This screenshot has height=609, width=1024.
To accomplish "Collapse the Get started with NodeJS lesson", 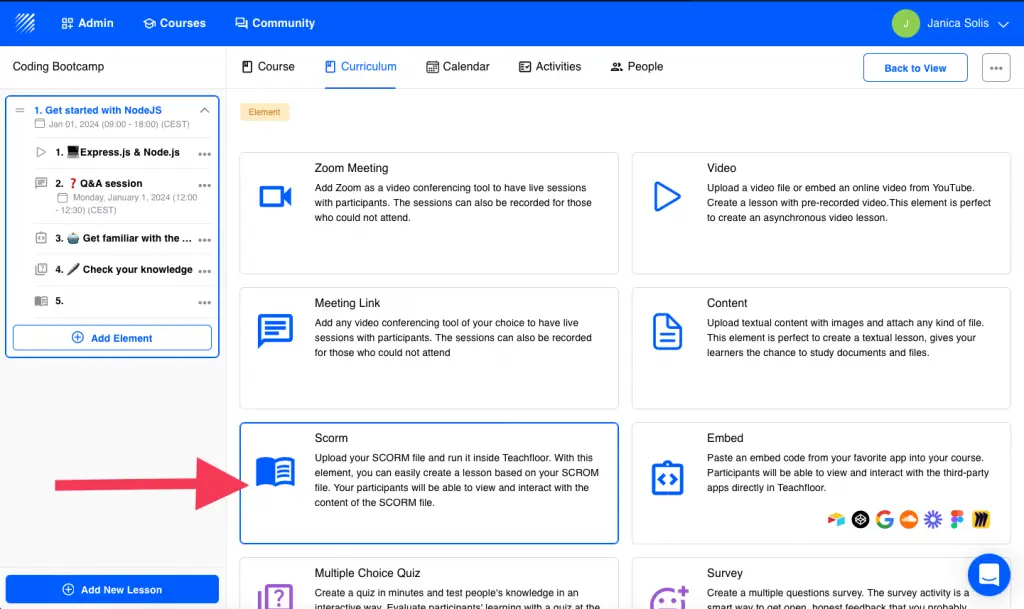I will pyautogui.click(x=205, y=110).
